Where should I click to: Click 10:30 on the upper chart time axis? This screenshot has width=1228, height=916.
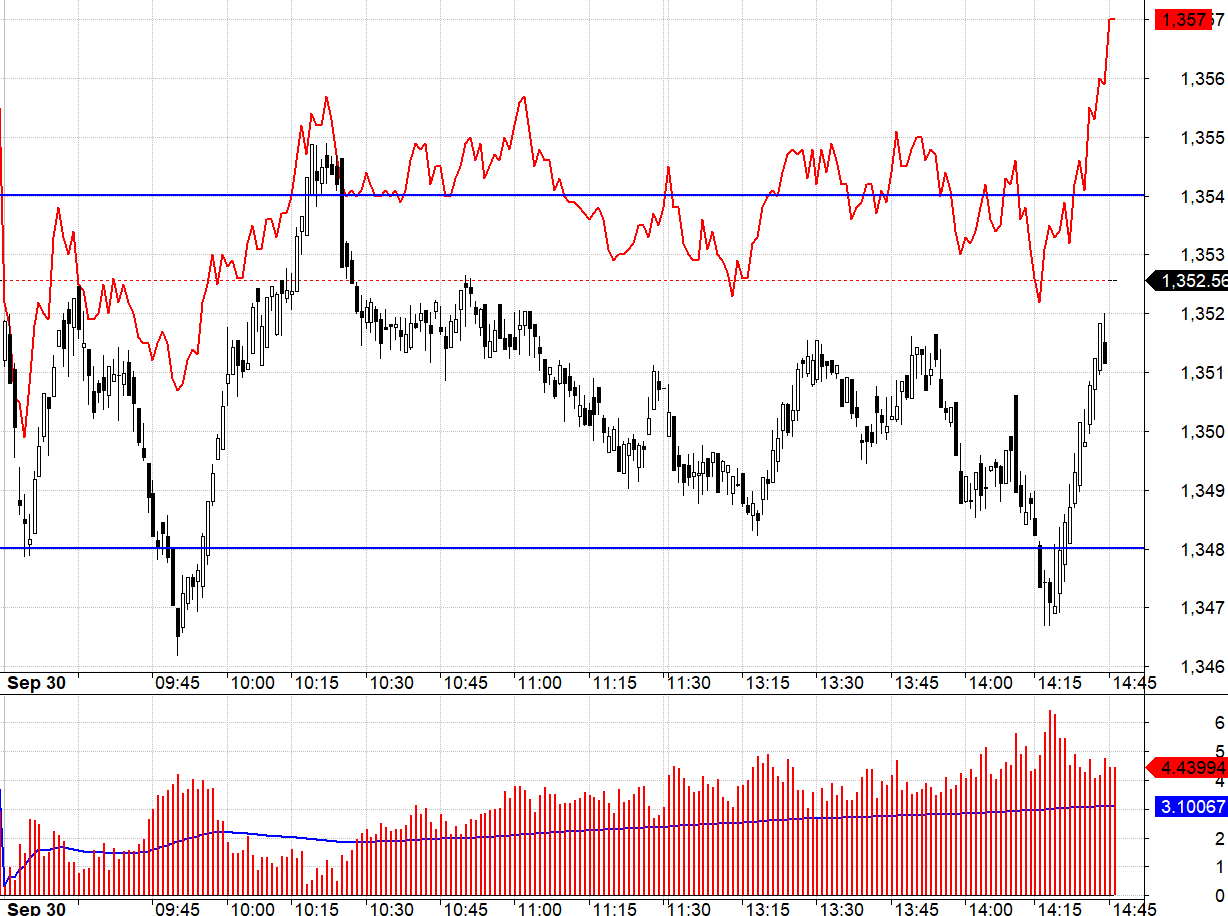coord(392,683)
